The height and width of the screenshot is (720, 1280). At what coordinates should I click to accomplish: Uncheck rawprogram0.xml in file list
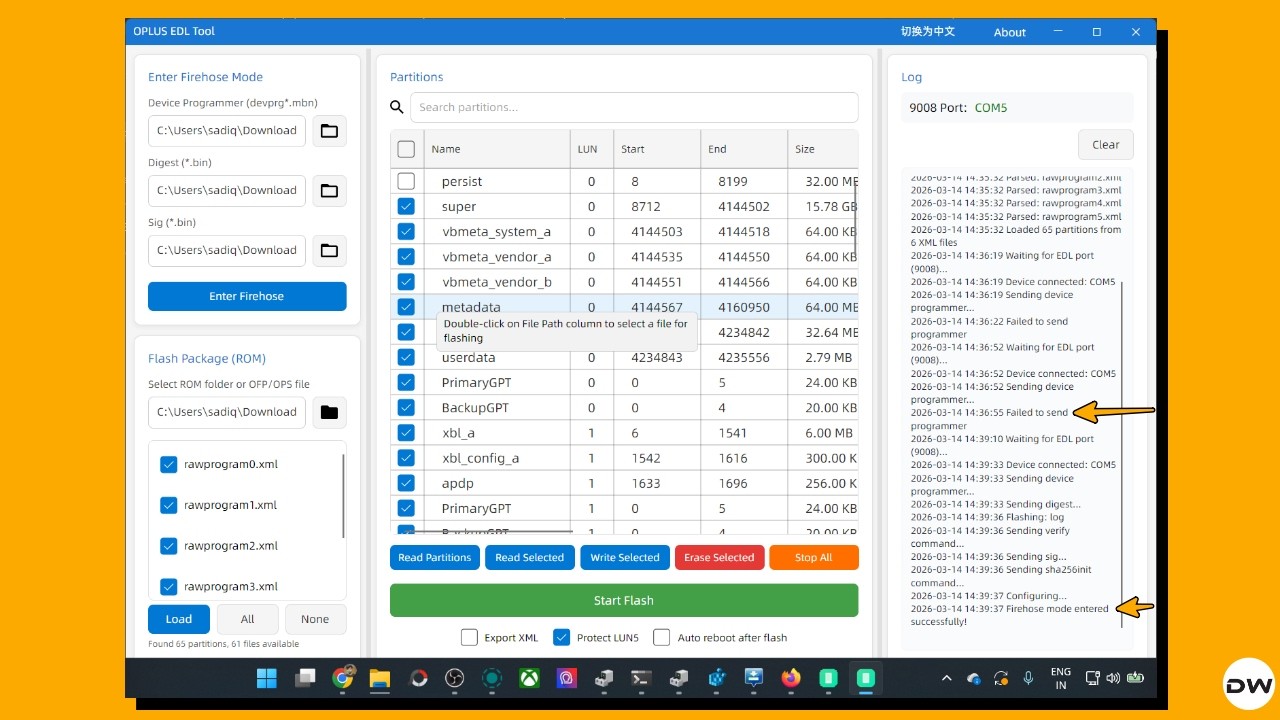tap(168, 464)
